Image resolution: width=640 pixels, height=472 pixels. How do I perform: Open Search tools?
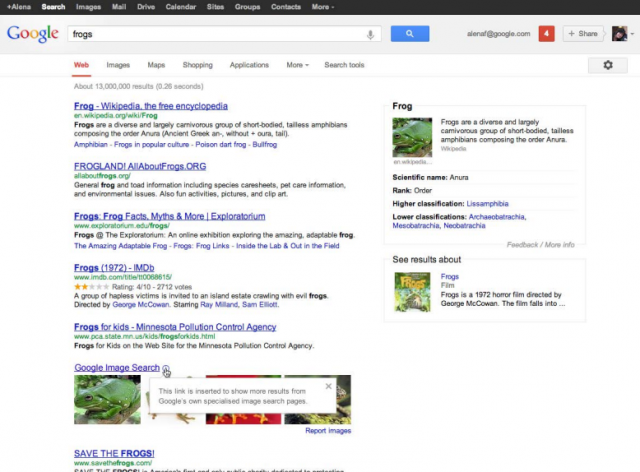pyautogui.click(x=344, y=65)
